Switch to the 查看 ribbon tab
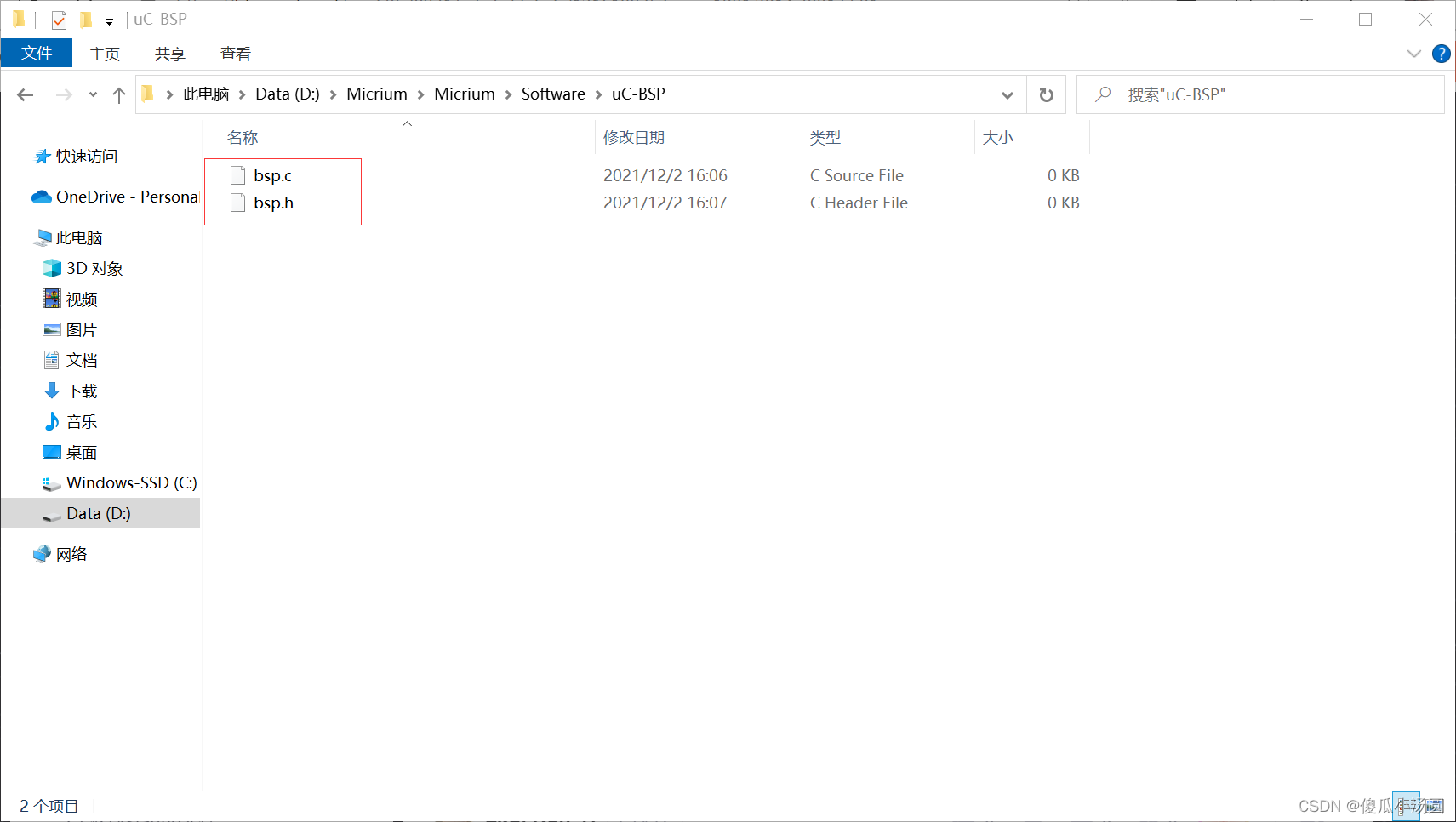The image size is (1456, 822). [x=236, y=54]
